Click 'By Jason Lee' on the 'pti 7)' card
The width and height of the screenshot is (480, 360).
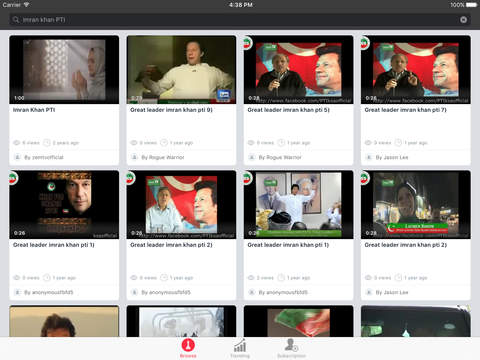tap(392, 157)
